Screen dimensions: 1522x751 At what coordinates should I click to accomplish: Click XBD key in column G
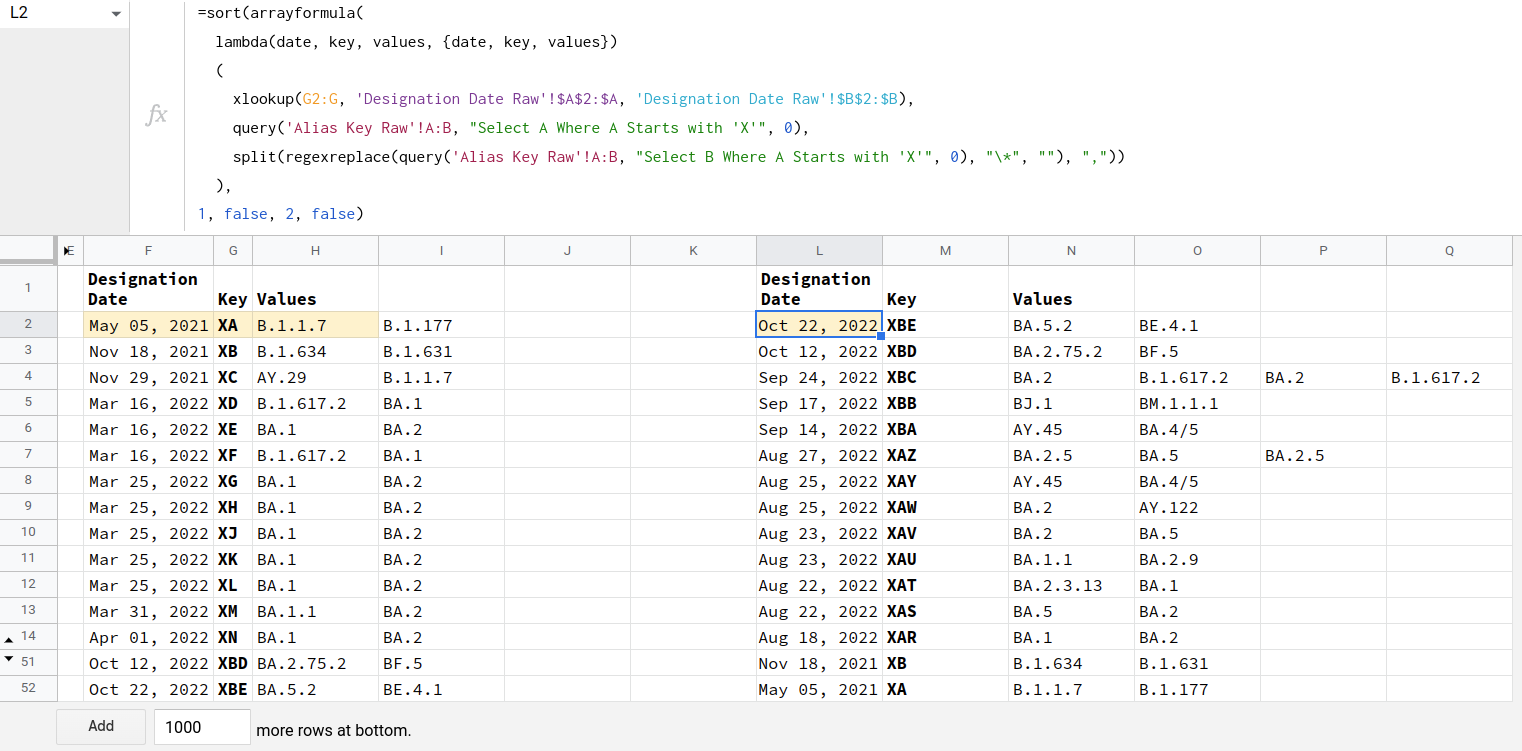tap(233, 663)
